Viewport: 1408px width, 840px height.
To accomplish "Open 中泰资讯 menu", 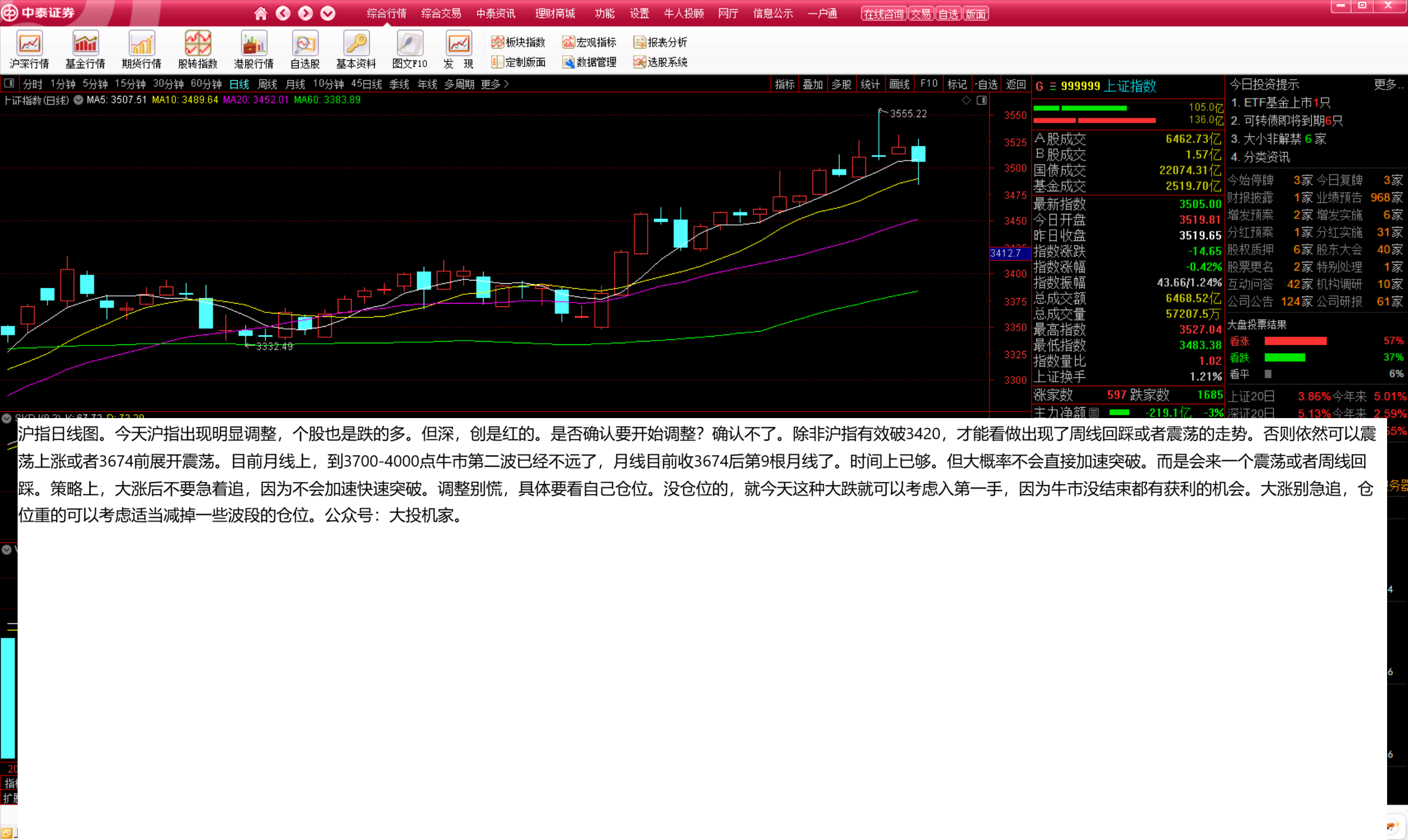I will coord(495,13).
